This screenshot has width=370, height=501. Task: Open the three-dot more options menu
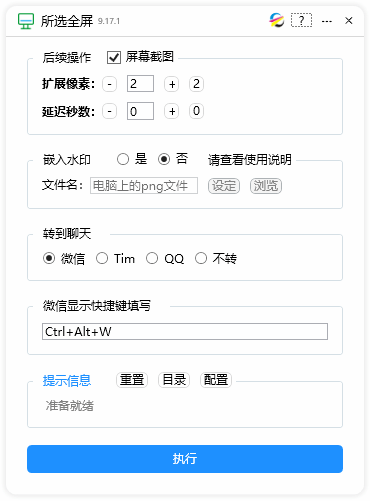327,21
